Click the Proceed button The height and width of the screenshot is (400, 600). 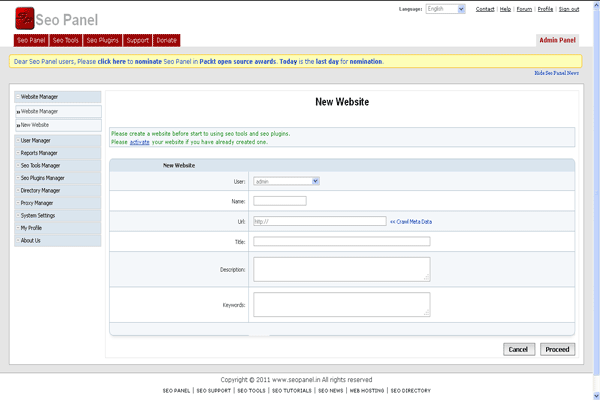tap(557, 349)
